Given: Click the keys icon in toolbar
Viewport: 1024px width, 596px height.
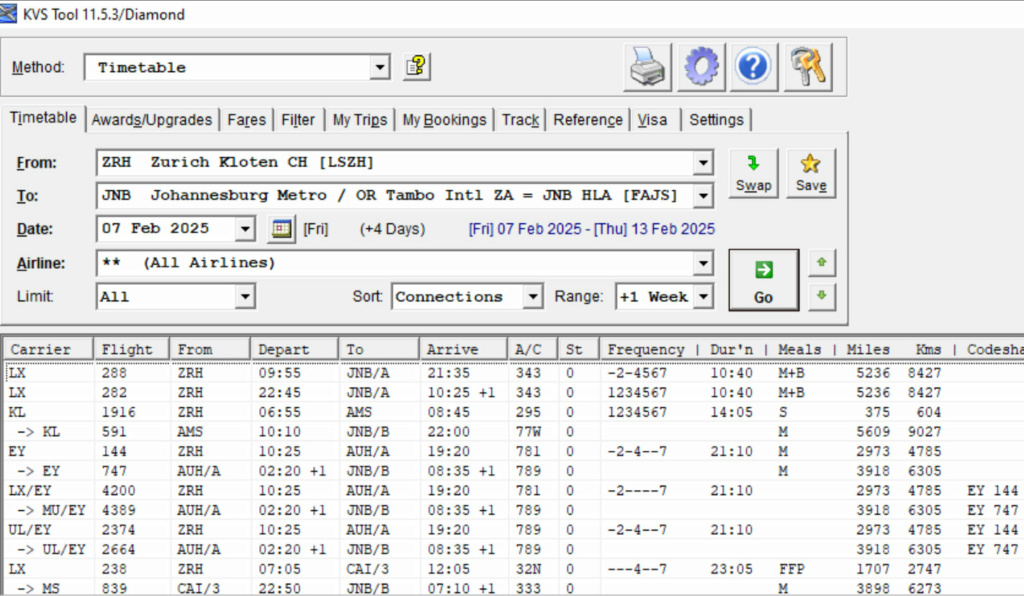Looking at the screenshot, I should (x=807, y=67).
